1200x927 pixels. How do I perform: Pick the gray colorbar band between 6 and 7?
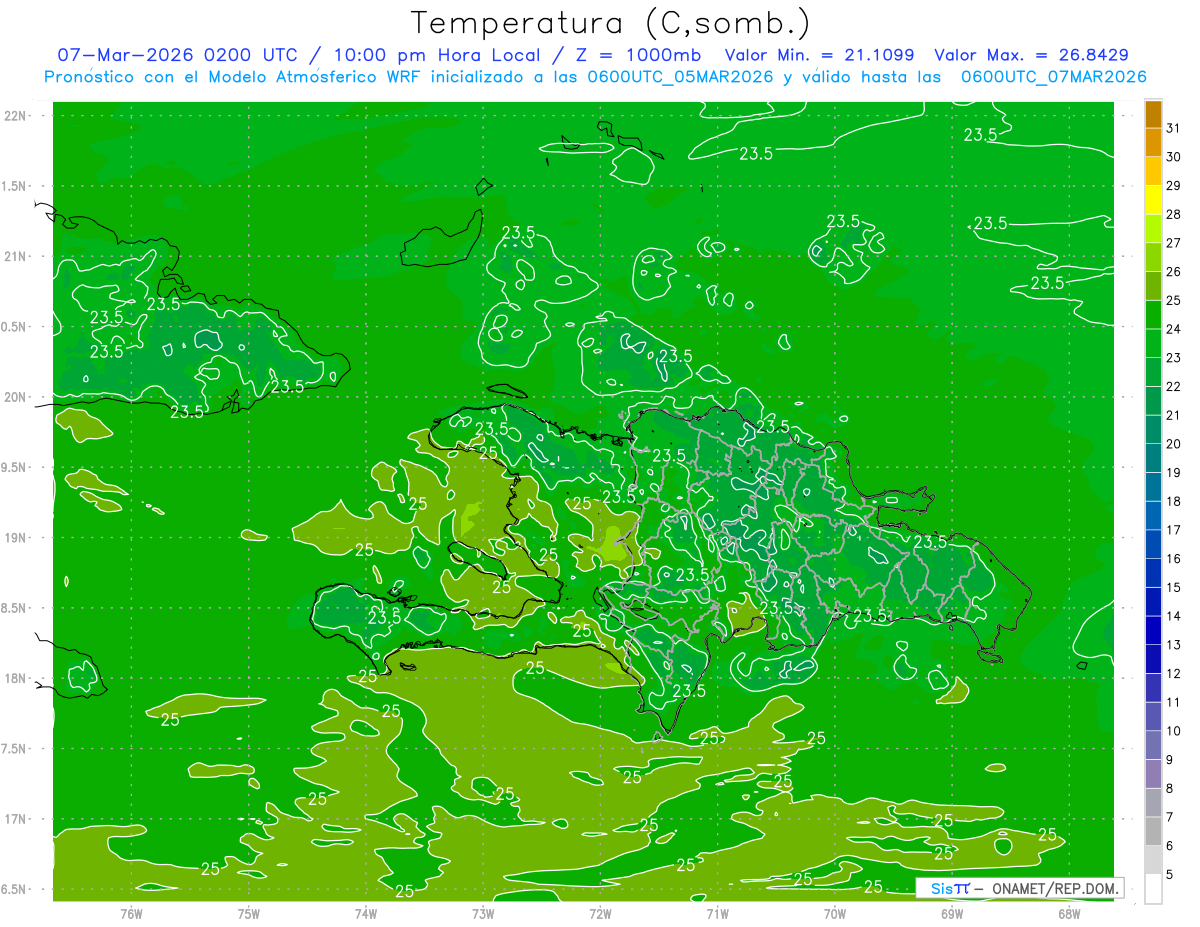(x=1153, y=832)
